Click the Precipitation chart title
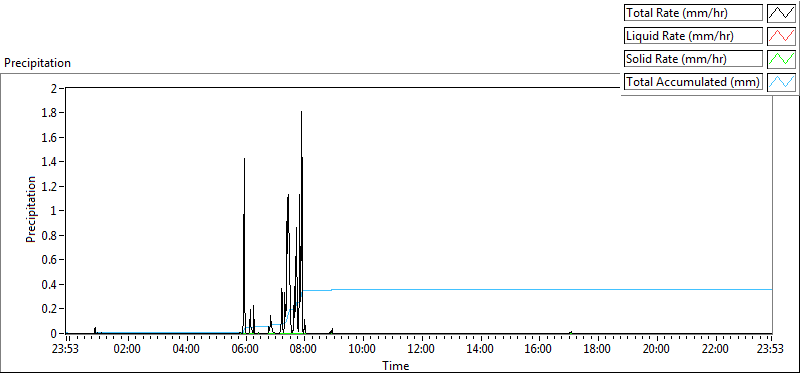 tap(37, 63)
